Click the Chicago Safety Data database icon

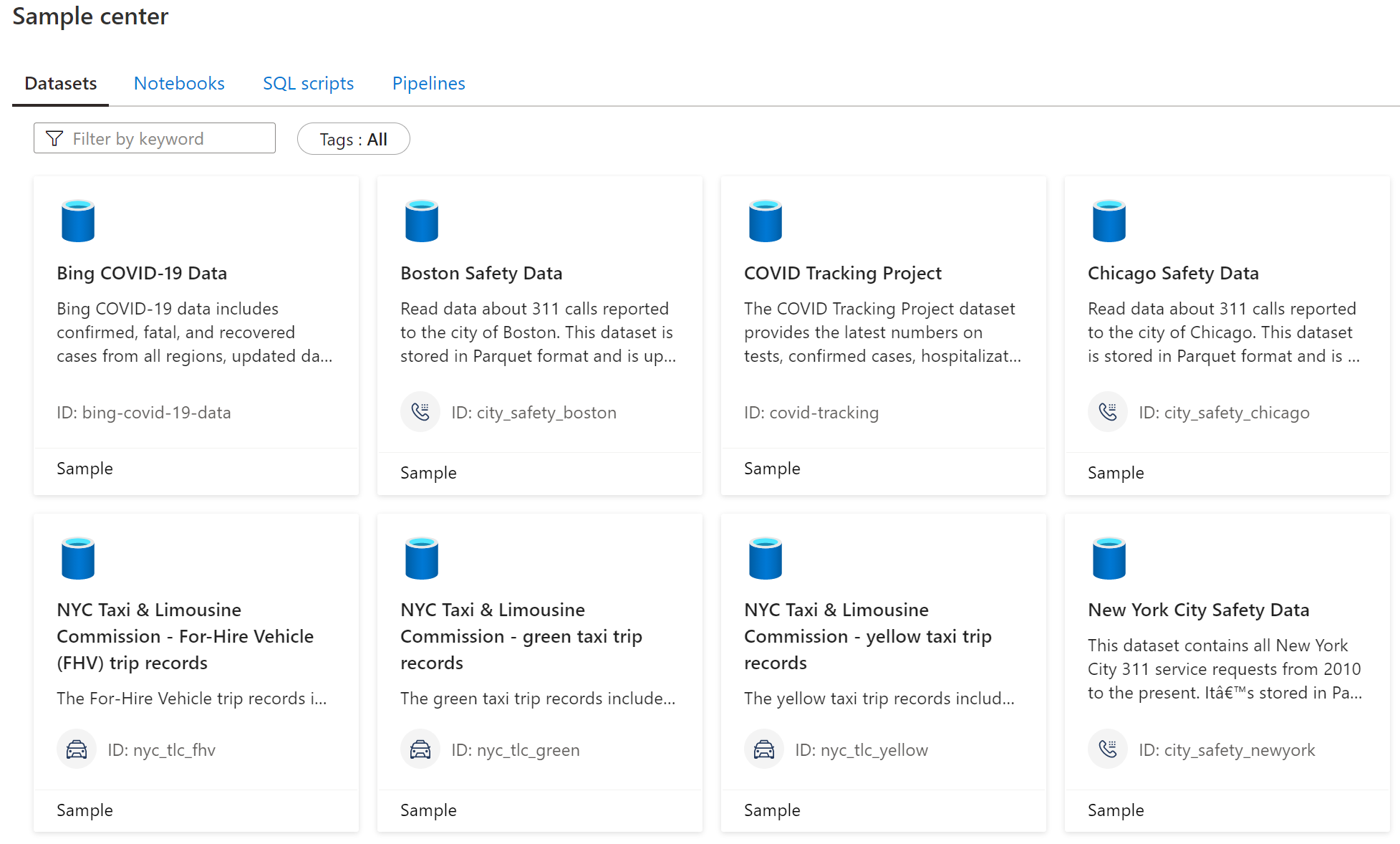click(x=1109, y=221)
